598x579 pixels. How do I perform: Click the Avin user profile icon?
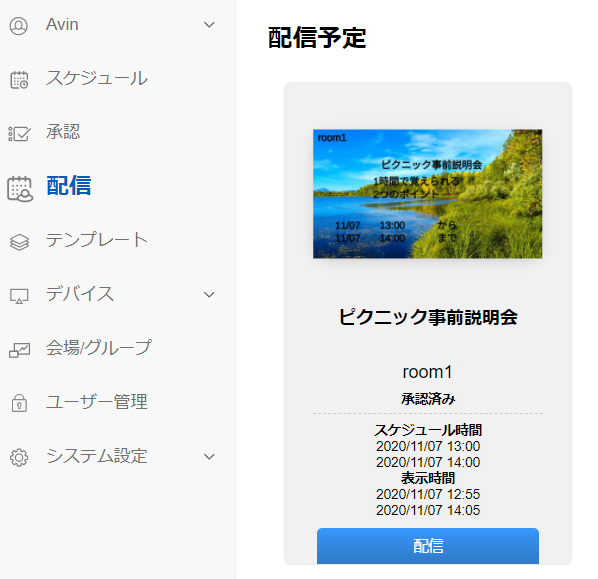(18, 26)
